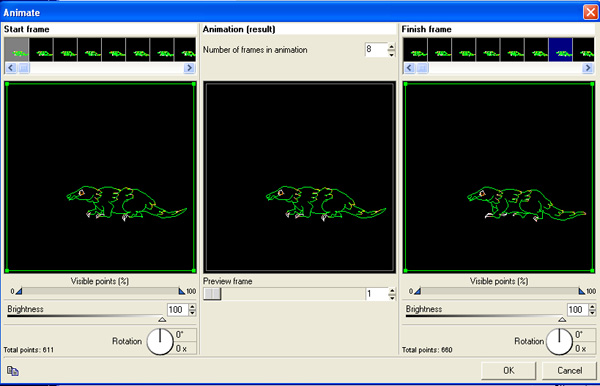Viewport: 600px width, 386px height.
Task: Decrease Finish frame Brightness value
Action: [592, 313]
